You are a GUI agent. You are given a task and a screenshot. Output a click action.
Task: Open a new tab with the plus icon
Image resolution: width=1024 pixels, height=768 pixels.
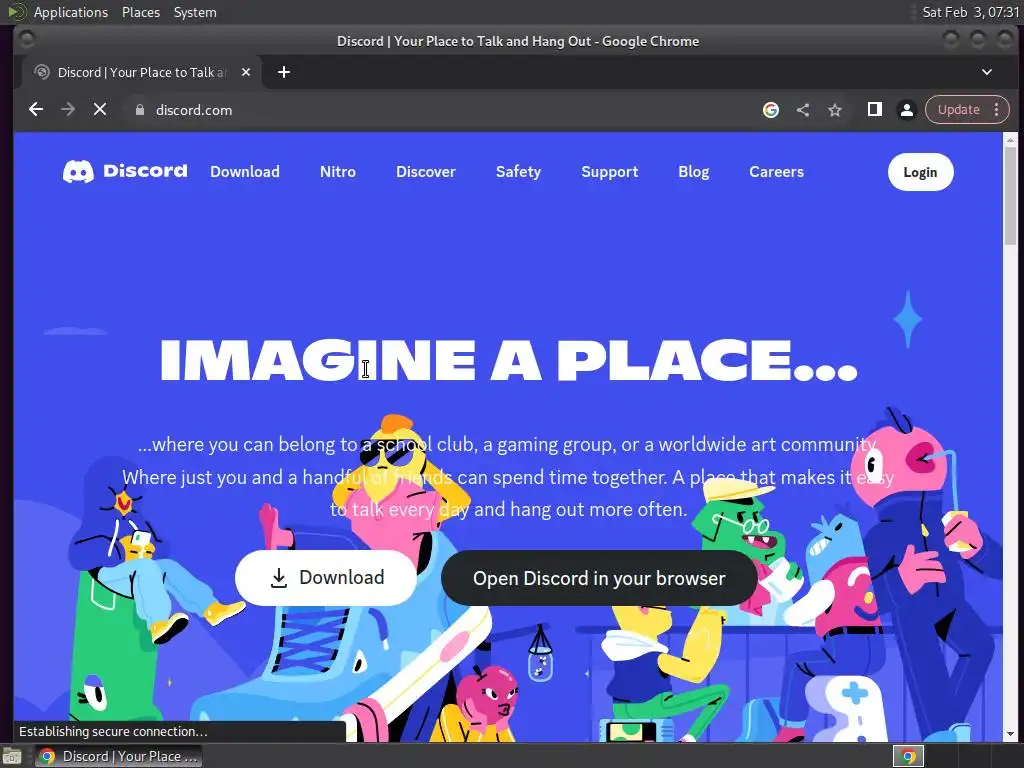coord(283,72)
